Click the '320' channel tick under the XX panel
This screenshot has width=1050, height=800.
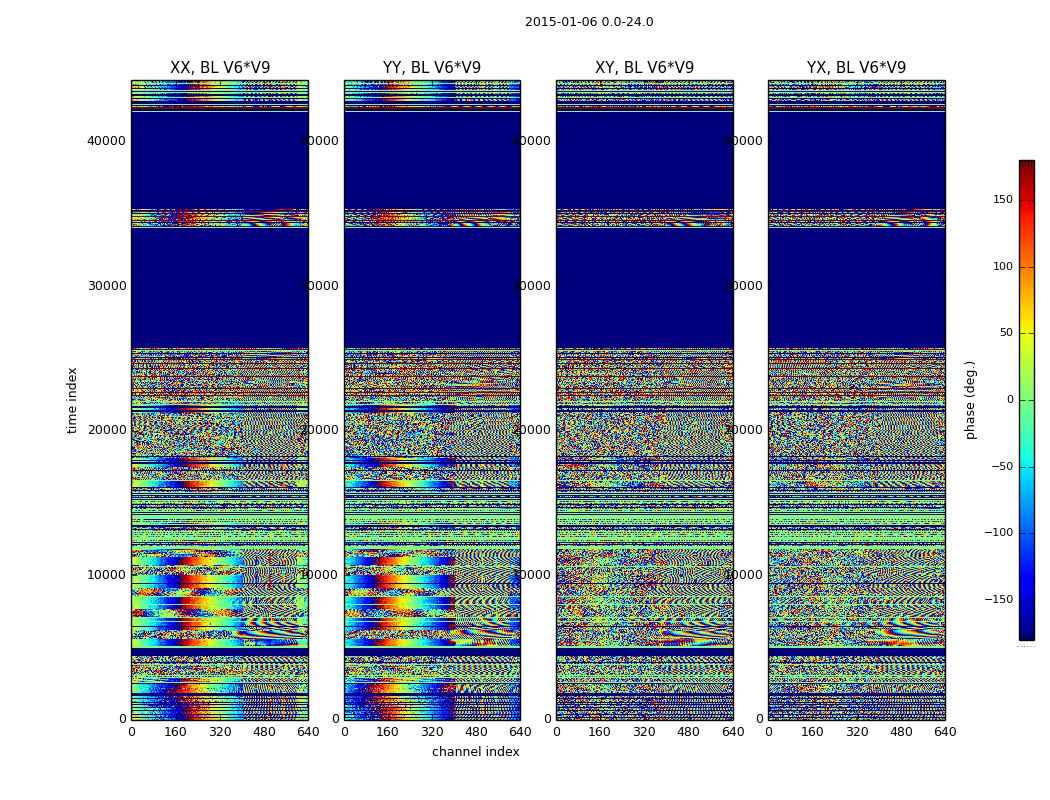220,732
